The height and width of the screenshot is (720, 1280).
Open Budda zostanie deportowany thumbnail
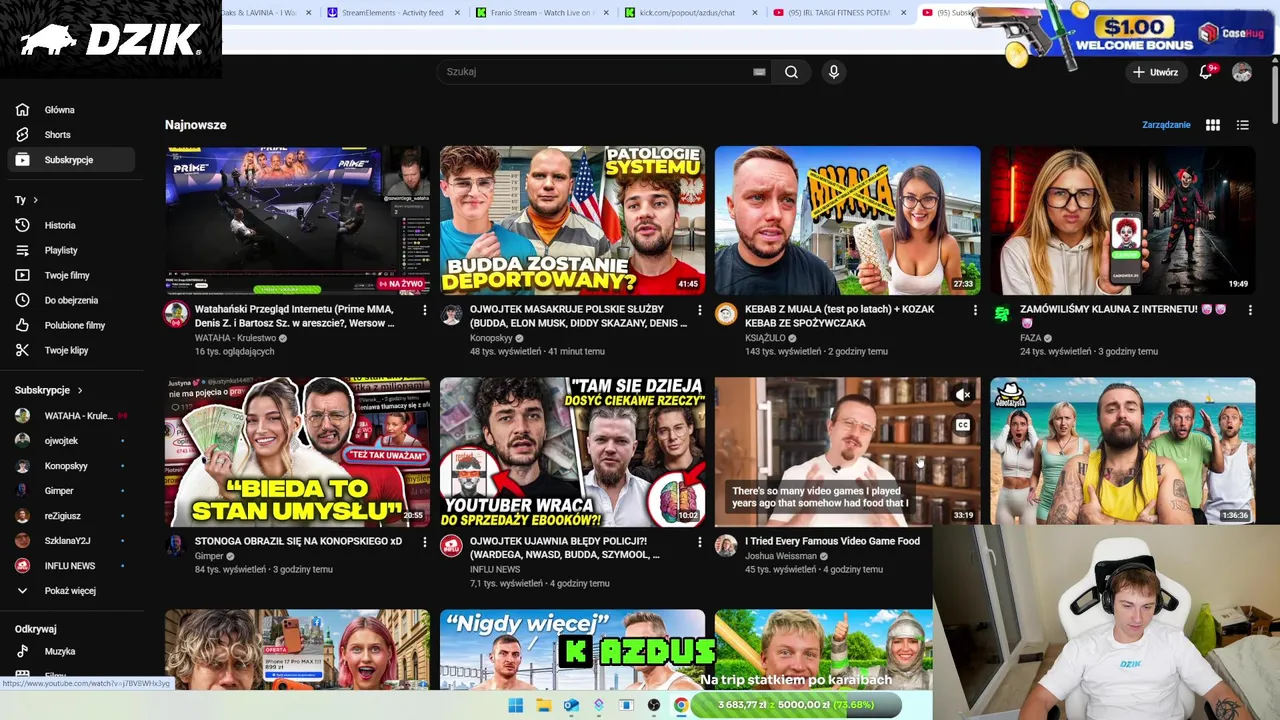click(572, 220)
